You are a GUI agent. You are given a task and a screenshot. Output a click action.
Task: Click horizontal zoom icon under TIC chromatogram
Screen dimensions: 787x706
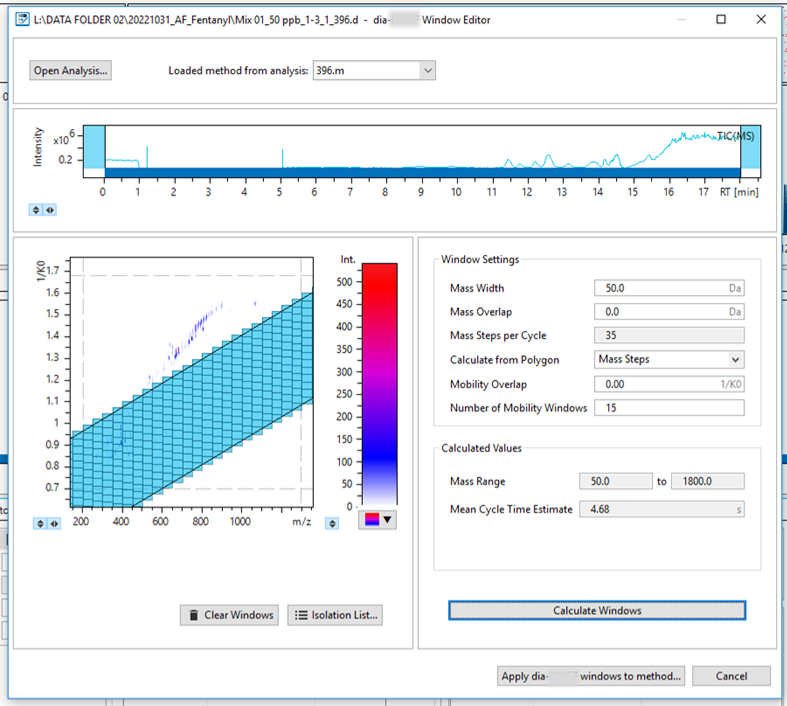[x=50, y=210]
